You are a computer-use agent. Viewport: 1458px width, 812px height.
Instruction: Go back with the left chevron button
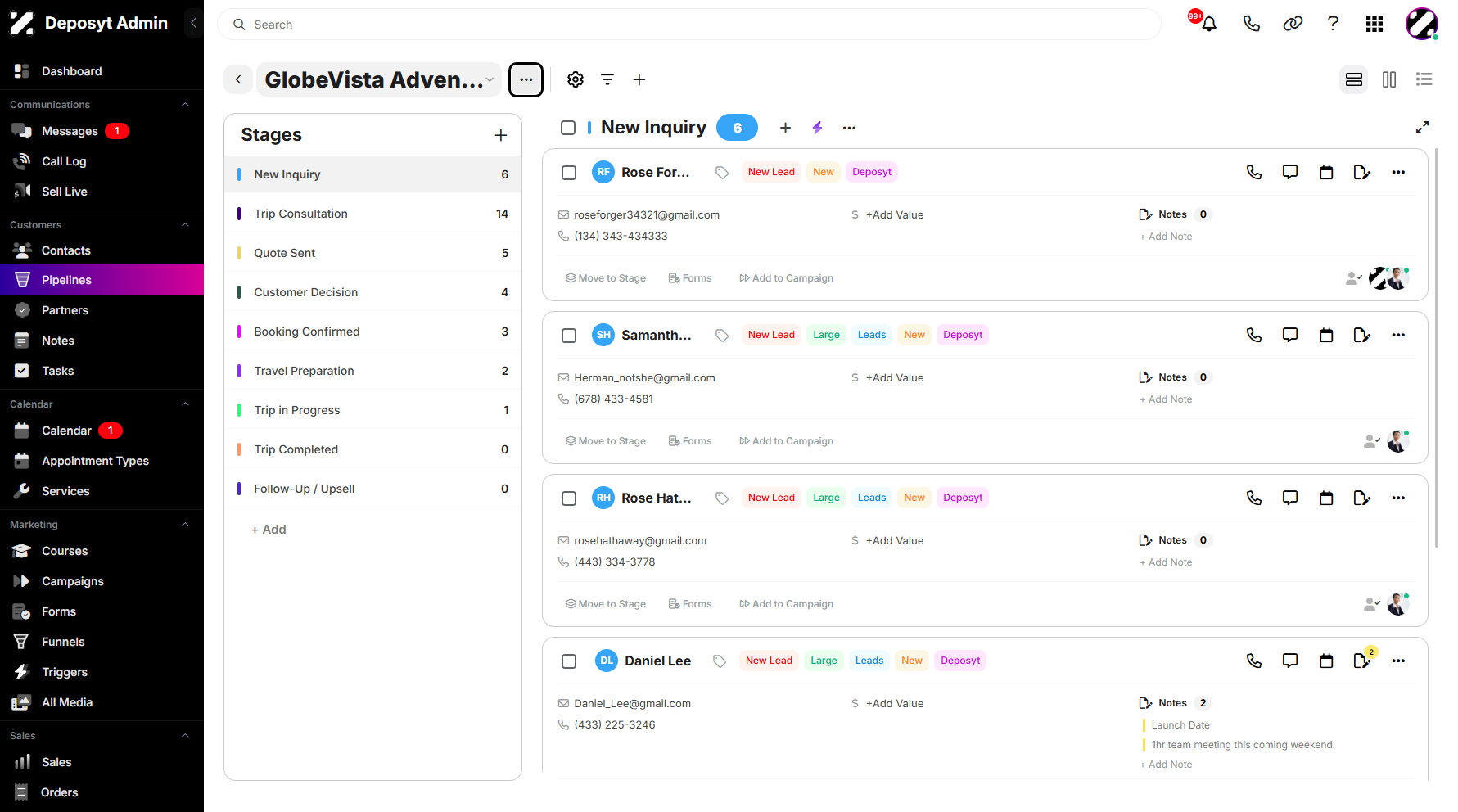238,79
